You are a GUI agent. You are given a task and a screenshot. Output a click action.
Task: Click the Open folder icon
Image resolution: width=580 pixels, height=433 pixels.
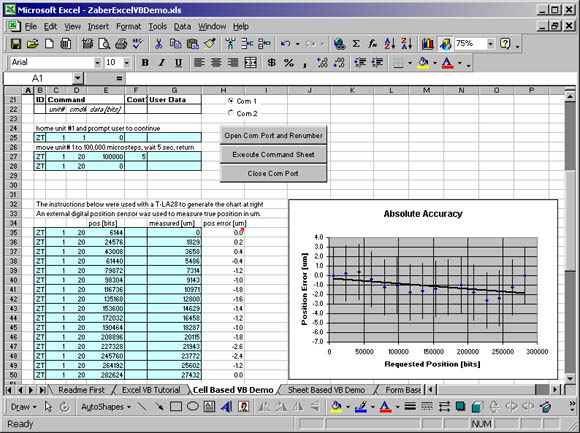[x=33, y=44]
